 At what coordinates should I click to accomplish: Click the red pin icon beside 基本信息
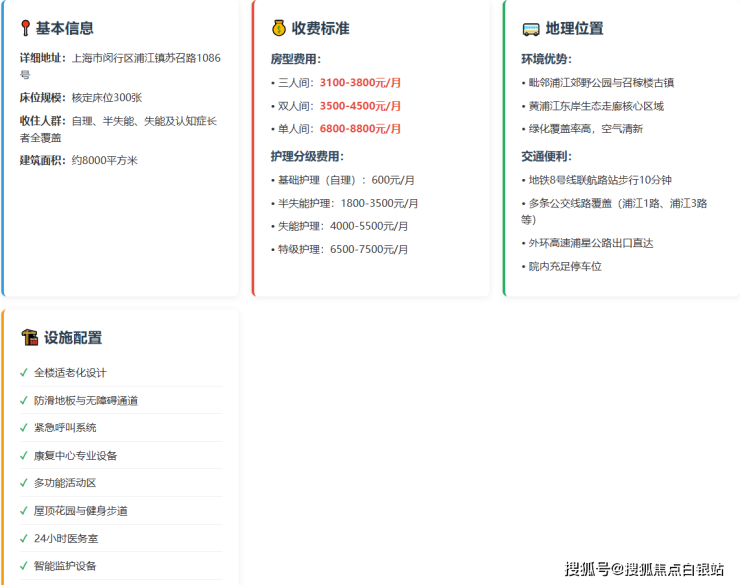[26, 28]
